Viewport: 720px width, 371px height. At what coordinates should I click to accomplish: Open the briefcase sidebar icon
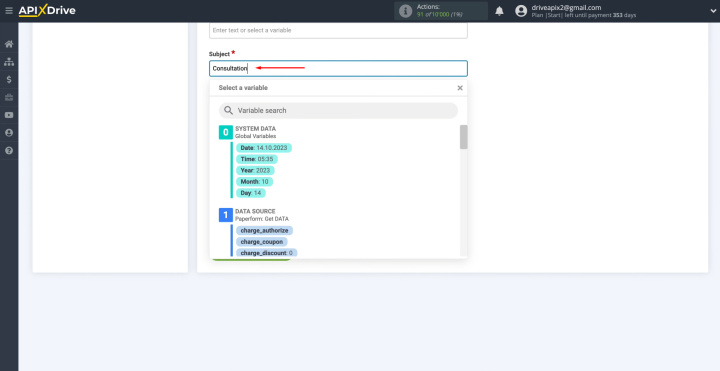(9, 97)
